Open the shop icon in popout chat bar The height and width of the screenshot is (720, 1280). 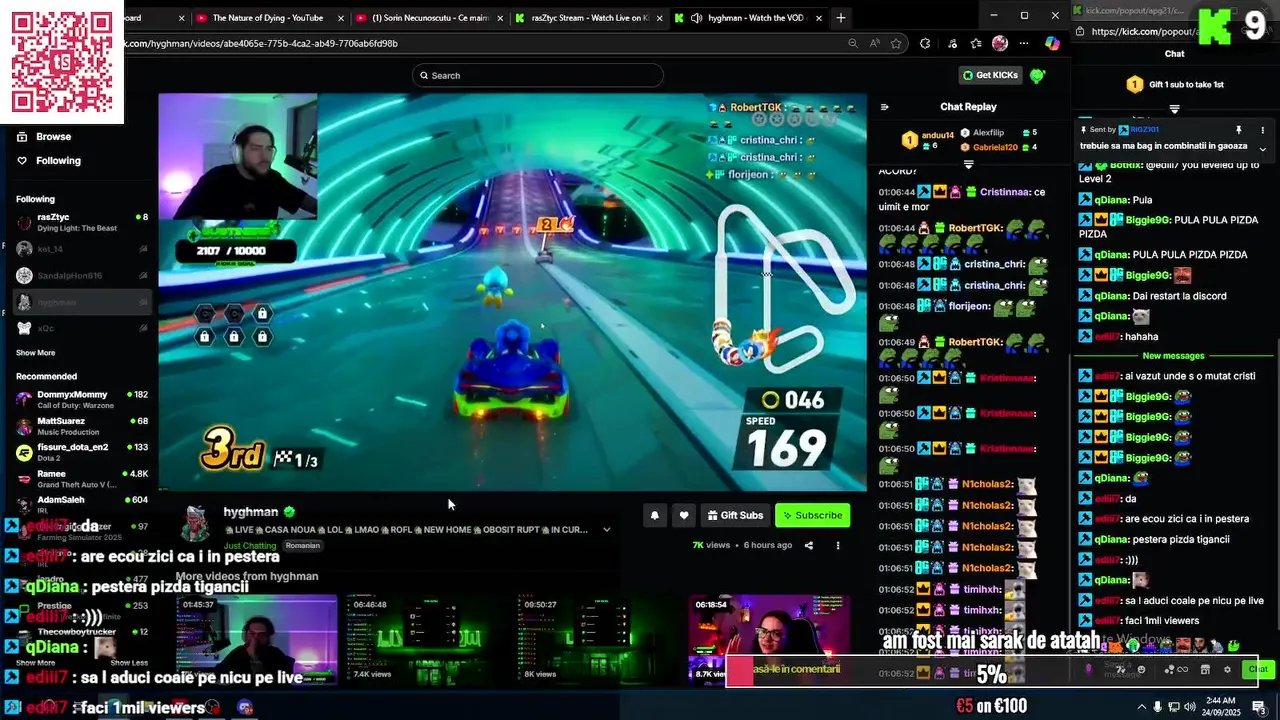[x=1205, y=669]
